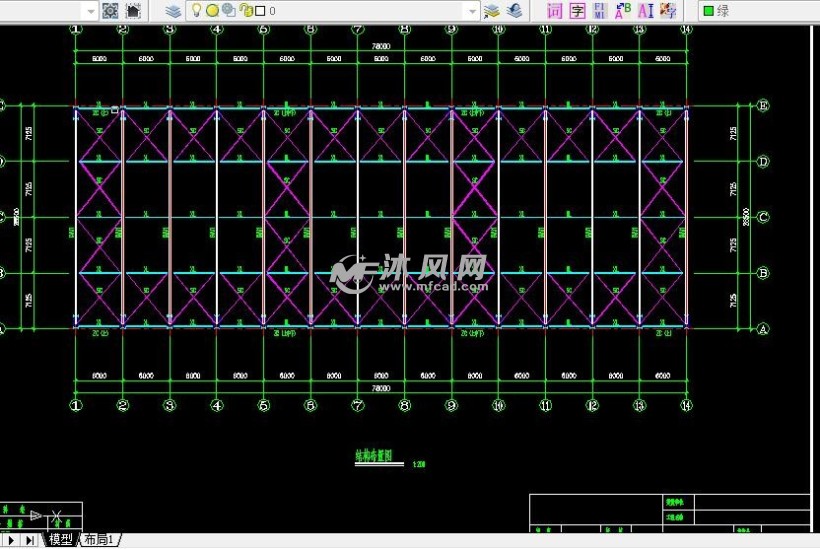Screen dimensions: 820x549
Task: Click jump to last tab arrow button
Action: [31, 540]
